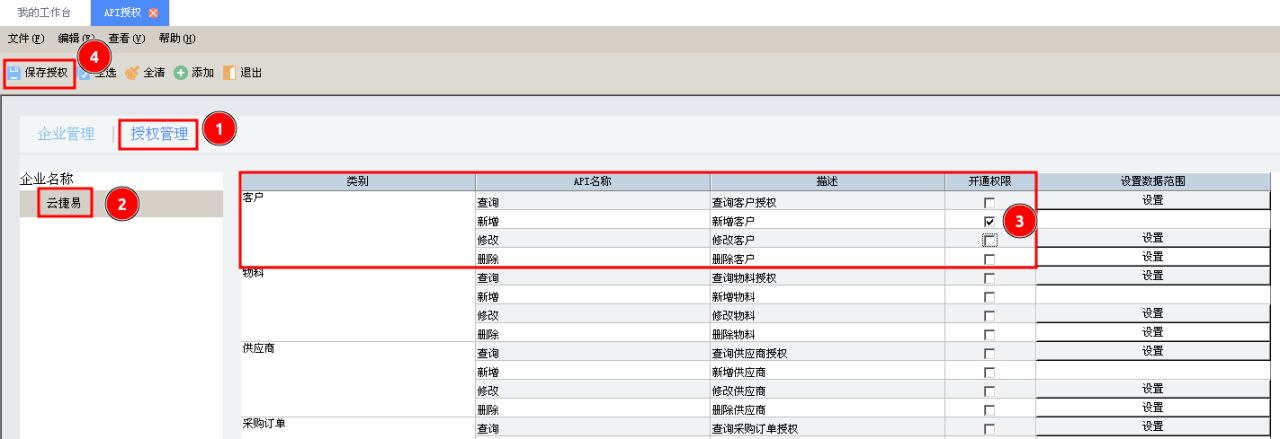Screen dimensions: 1280x439
Task: Click the 删除供应商 description cell
Action: tap(828, 410)
